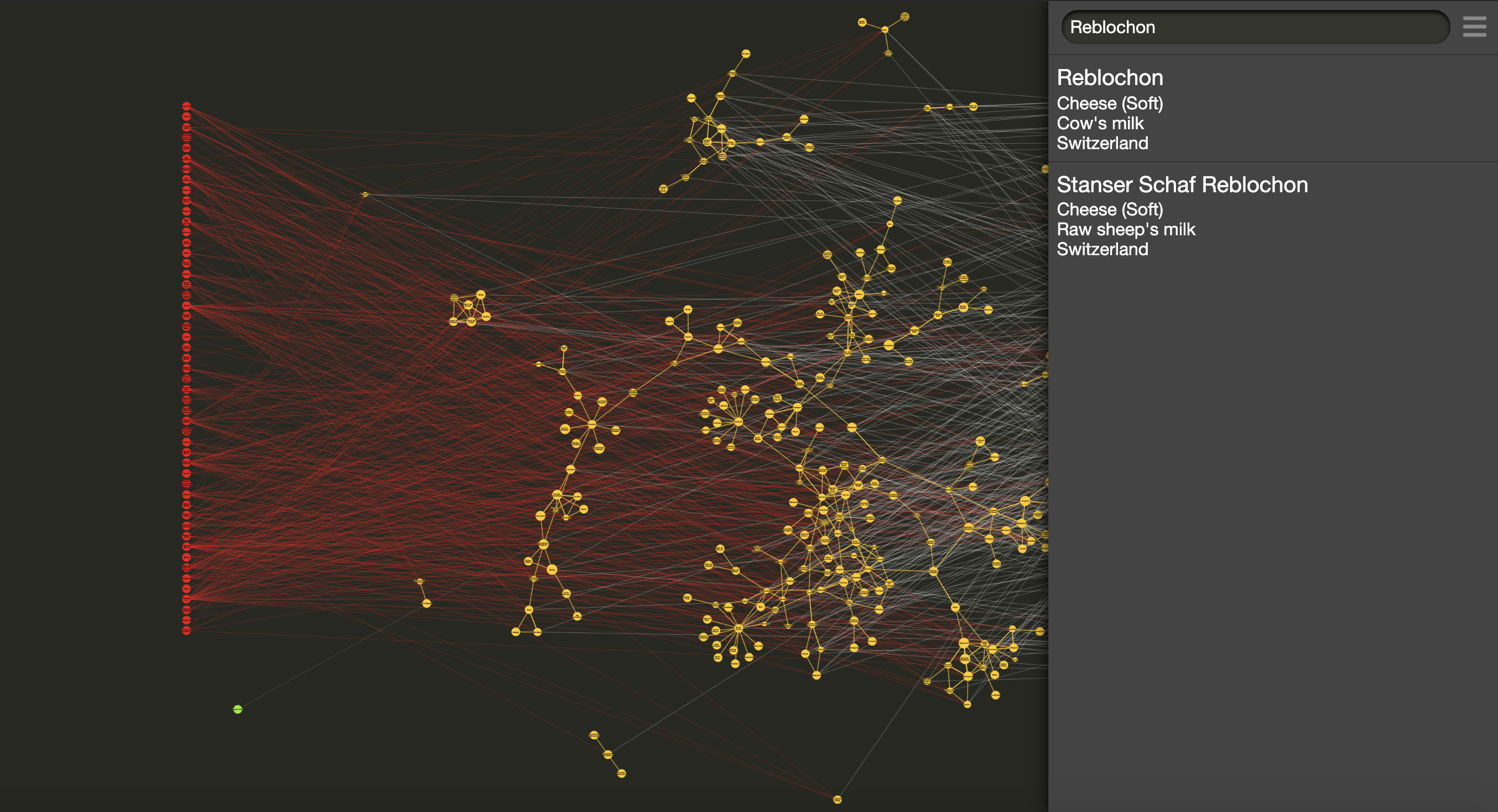1498x812 pixels.
Task: Click 'Cow's milk' line under Reblochon
Action: tap(1100, 123)
